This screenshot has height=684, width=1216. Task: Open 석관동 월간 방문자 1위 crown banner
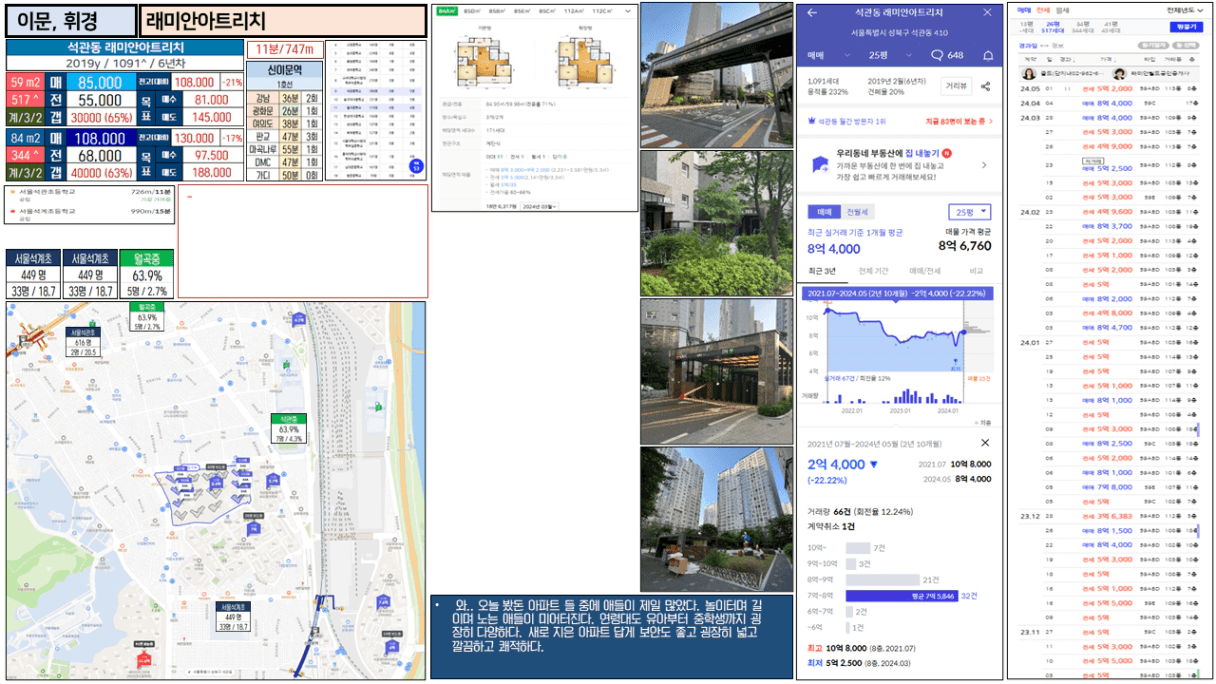847,121
